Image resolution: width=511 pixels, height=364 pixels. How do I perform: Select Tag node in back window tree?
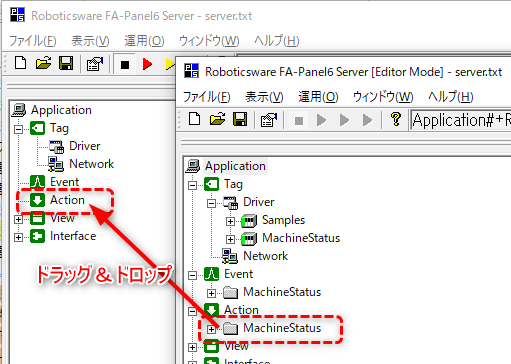tap(59, 128)
